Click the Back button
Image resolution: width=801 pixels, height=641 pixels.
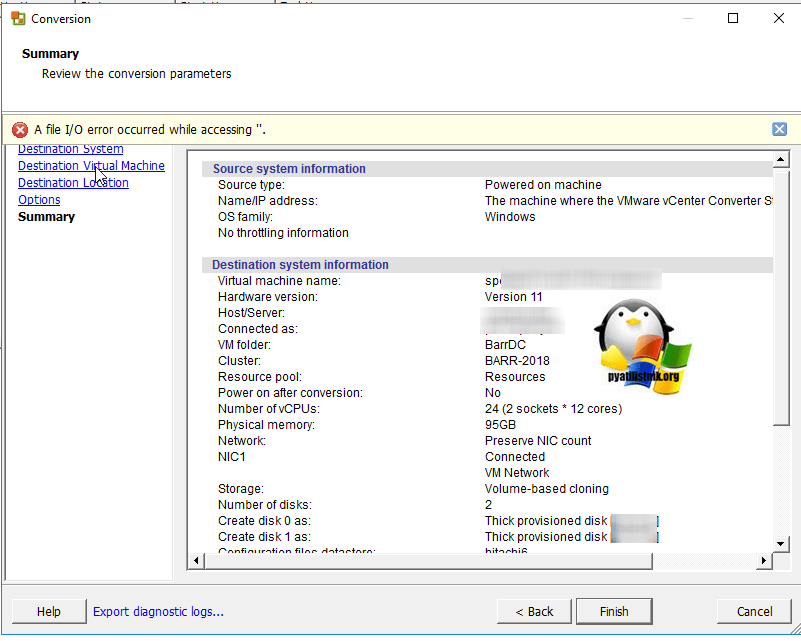click(534, 611)
